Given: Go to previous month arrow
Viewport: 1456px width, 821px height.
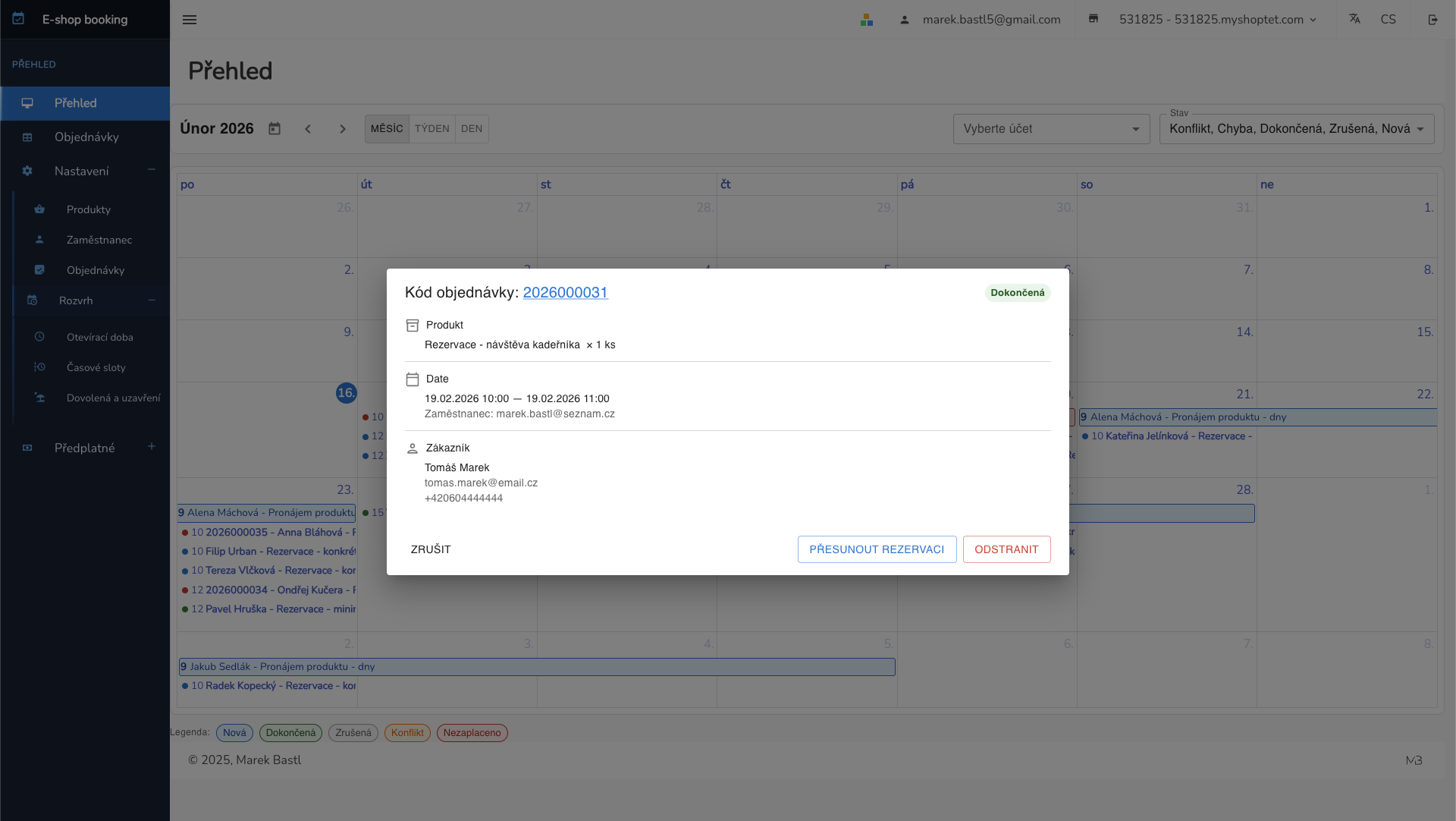Looking at the screenshot, I should [x=308, y=129].
